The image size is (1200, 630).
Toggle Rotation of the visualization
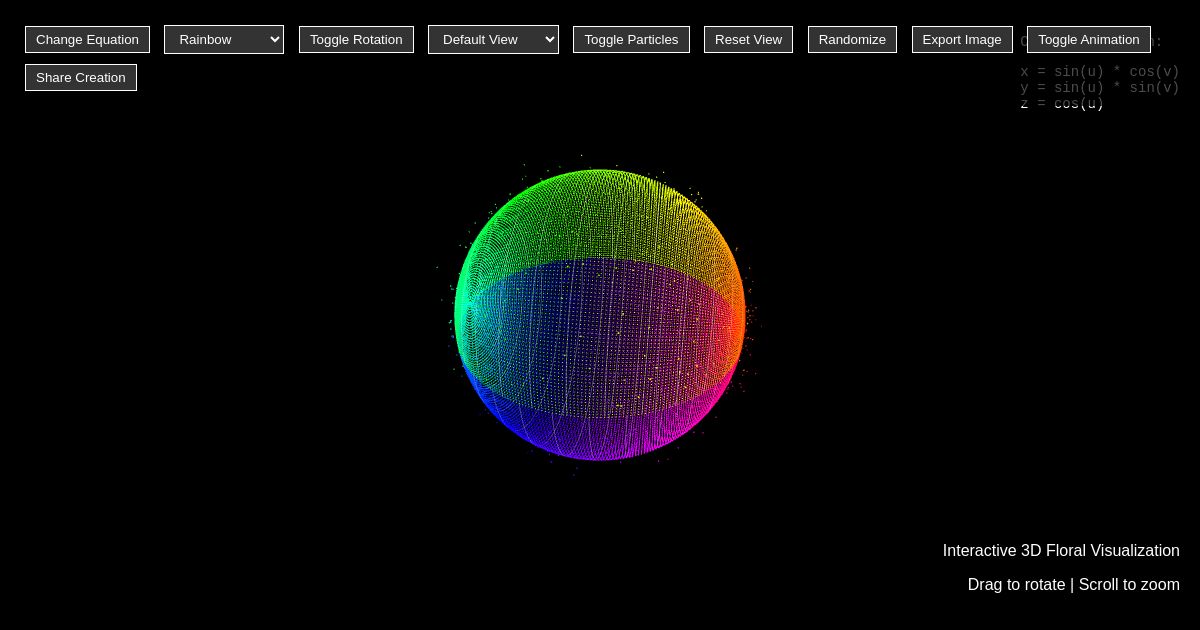[x=356, y=39]
